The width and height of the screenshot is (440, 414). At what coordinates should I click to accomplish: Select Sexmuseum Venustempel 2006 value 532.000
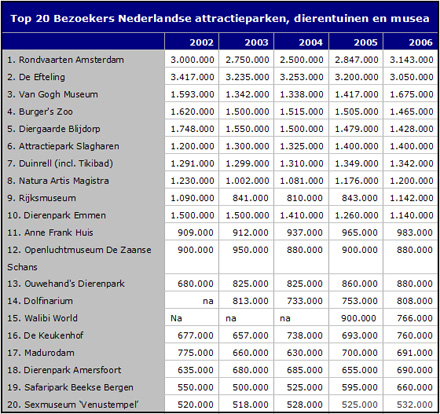[415, 405]
